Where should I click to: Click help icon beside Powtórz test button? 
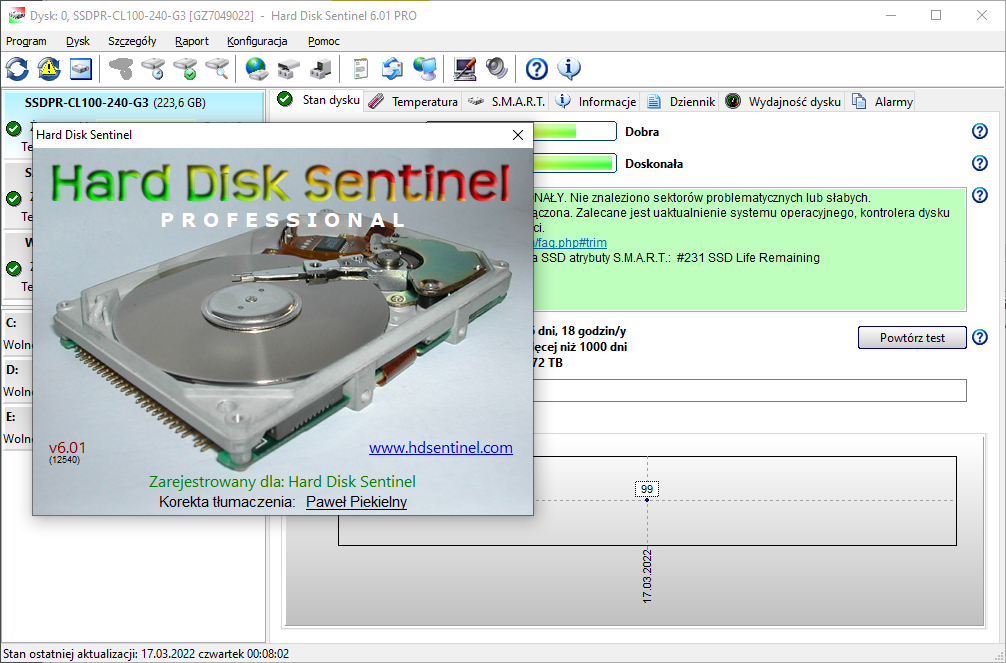click(x=980, y=337)
